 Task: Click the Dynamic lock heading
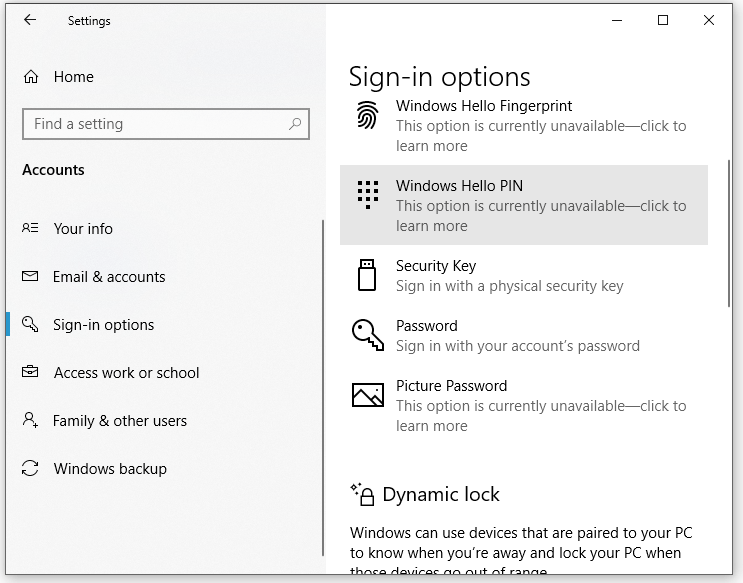[441, 494]
